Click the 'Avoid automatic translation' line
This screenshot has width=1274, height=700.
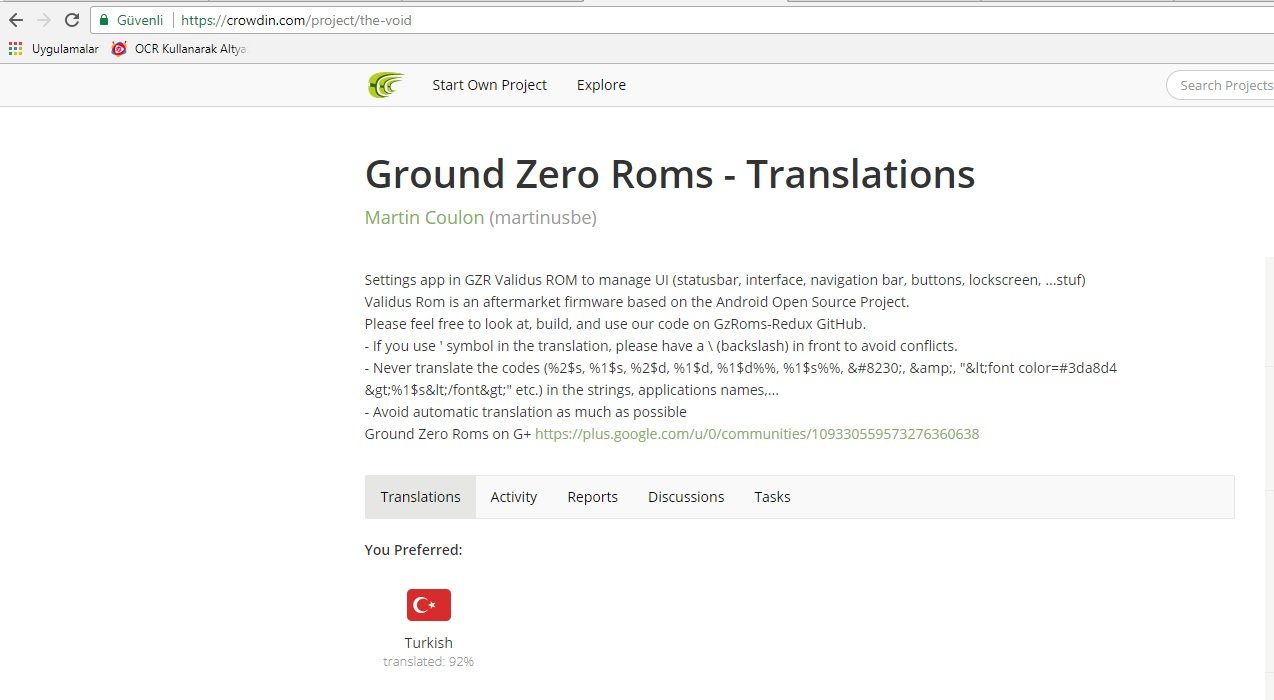pyautogui.click(x=526, y=412)
